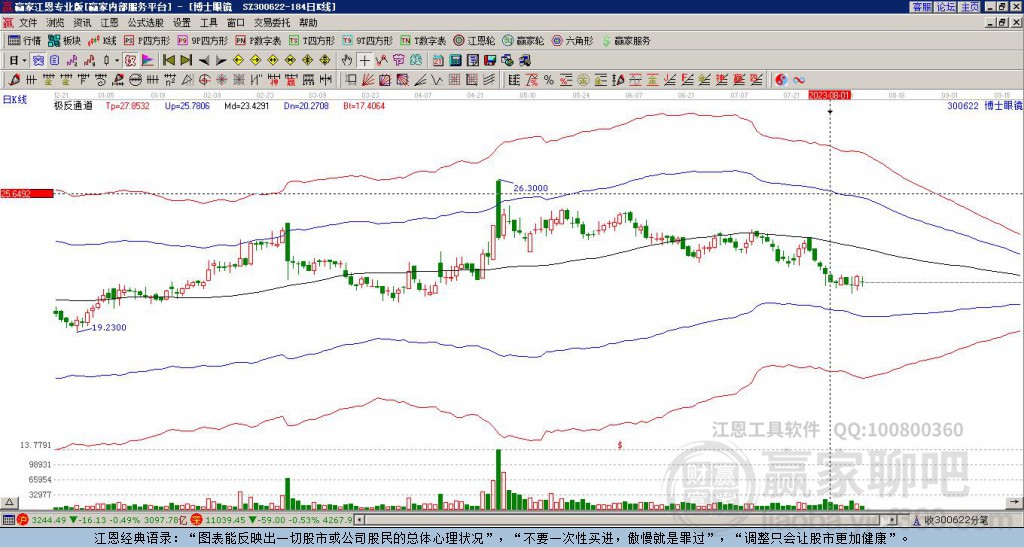Screen dimensions: 1024x548
Task: Click the yin-yang icon
Action: pos(781,80)
